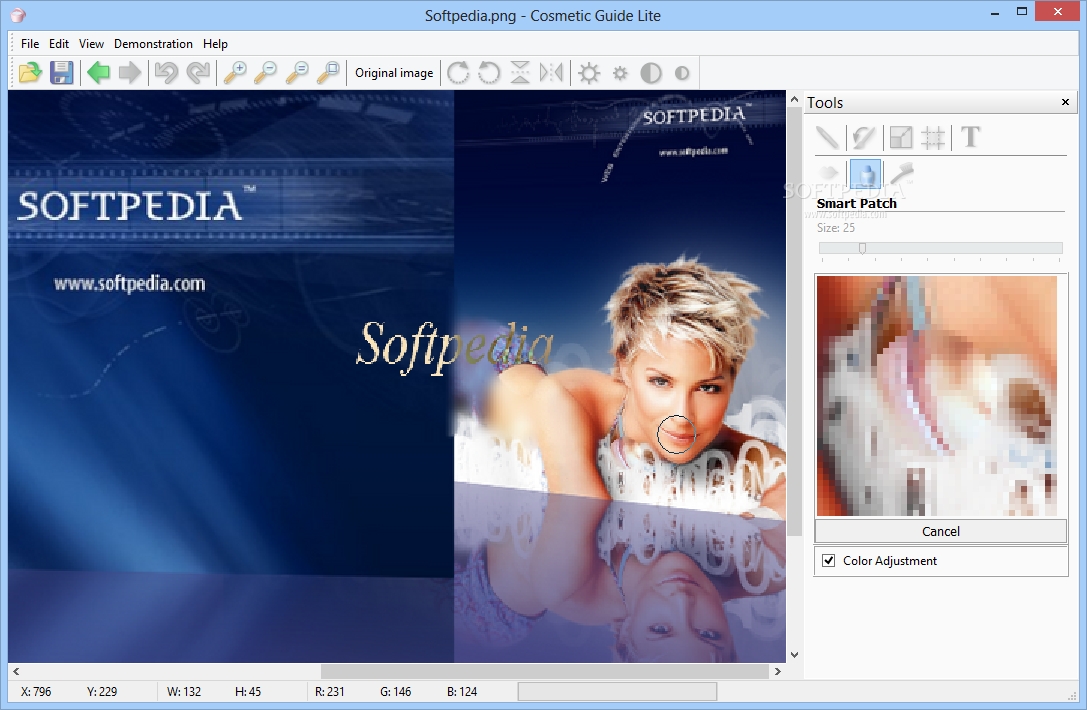Click the 'G: 146' status bar value

click(395, 691)
